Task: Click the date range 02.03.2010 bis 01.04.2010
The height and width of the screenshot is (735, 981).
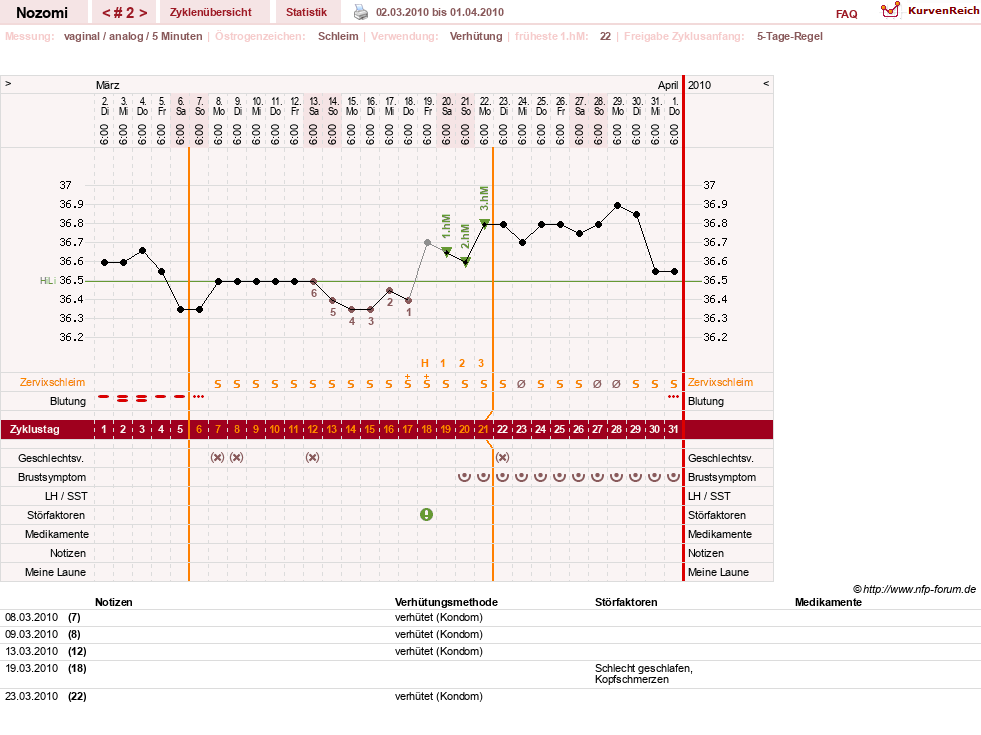Action: 440,12
